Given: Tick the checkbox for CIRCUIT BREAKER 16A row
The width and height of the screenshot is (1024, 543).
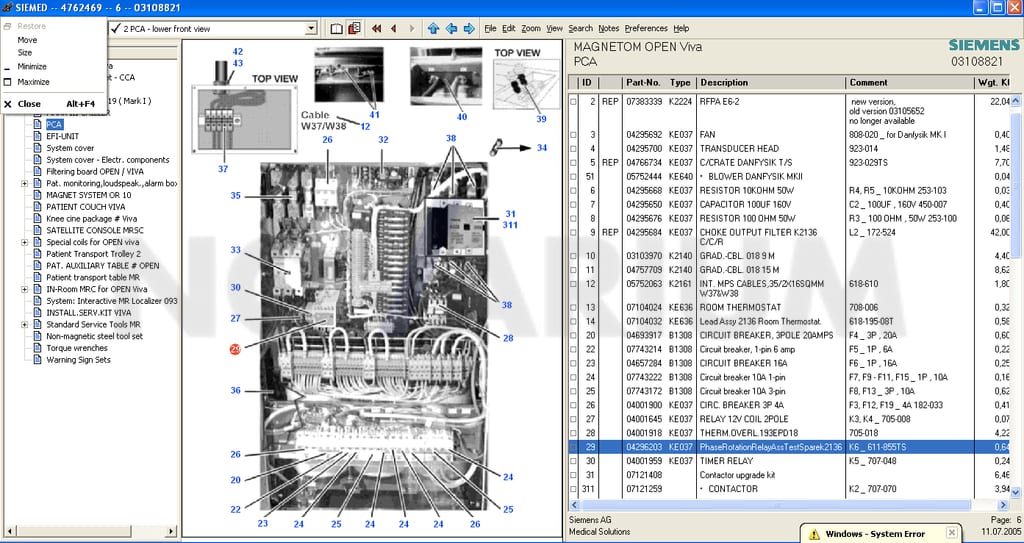Looking at the screenshot, I should (573, 363).
